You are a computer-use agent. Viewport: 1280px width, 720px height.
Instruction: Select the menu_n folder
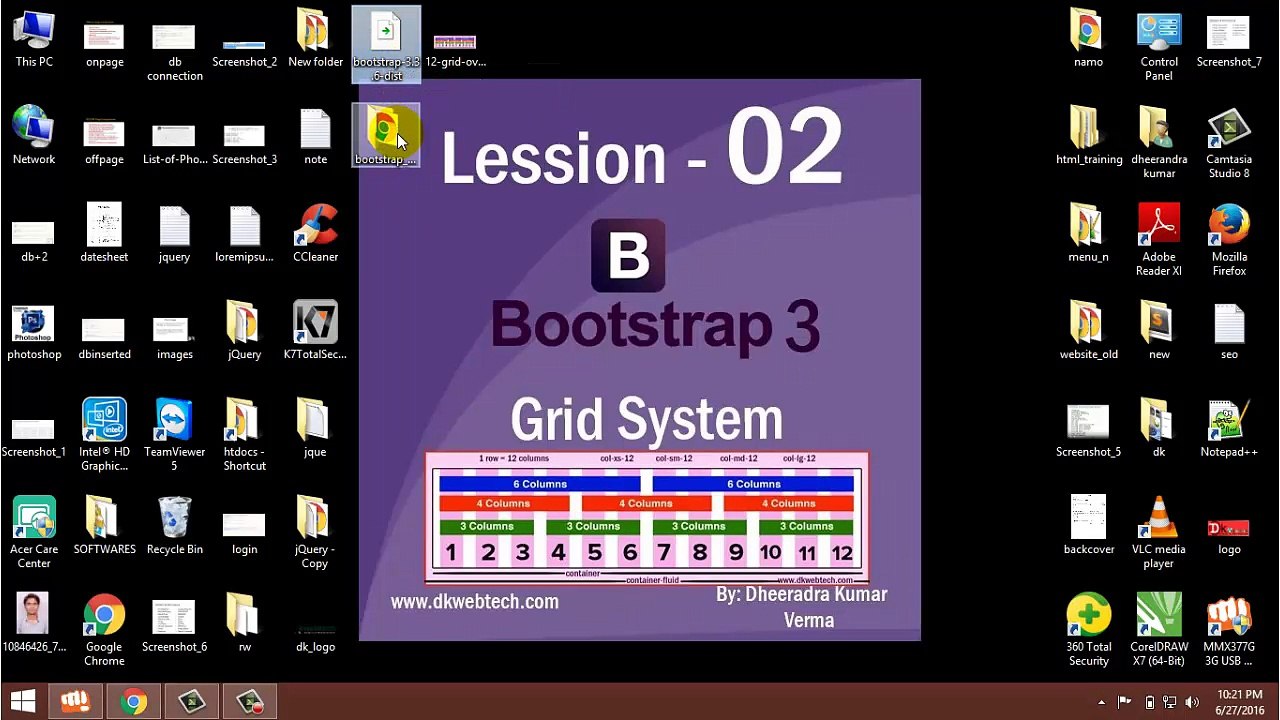(1088, 234)
